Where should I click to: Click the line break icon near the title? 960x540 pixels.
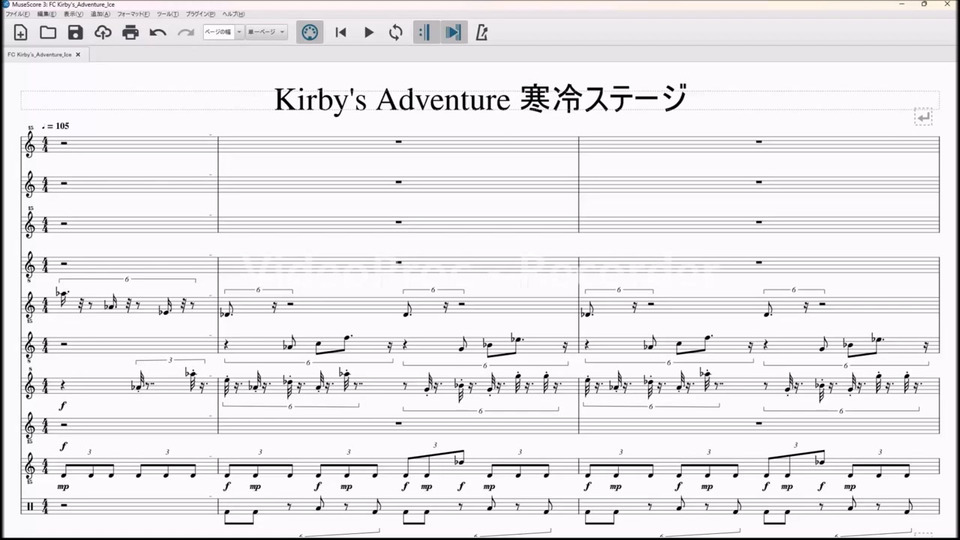923,116
